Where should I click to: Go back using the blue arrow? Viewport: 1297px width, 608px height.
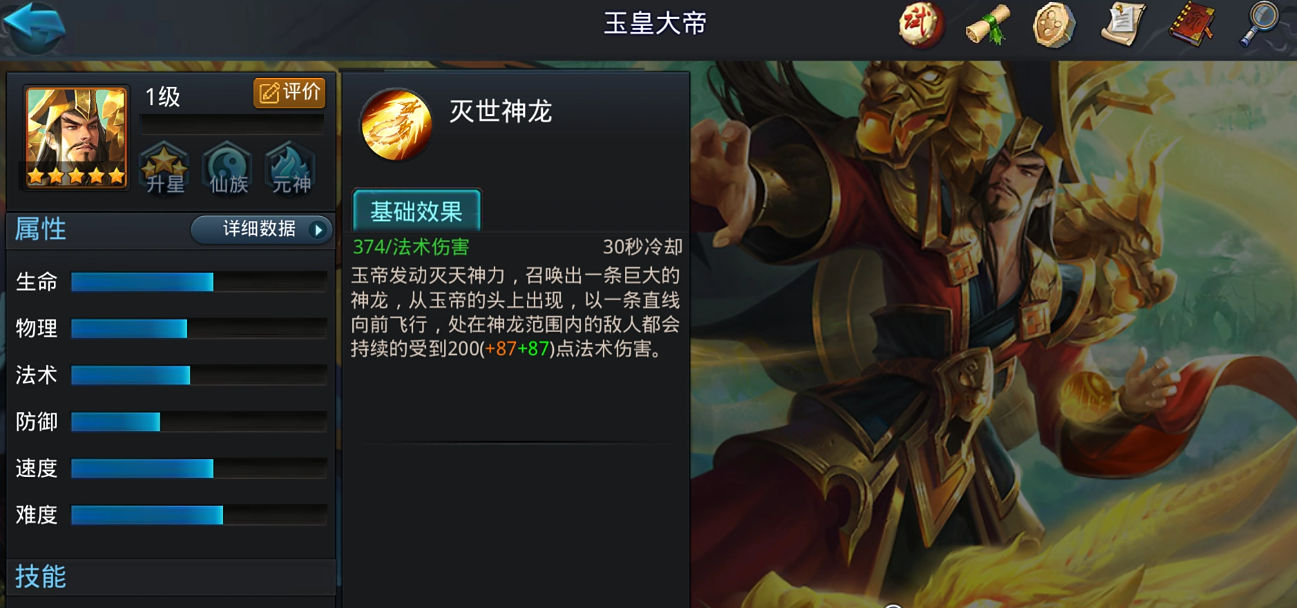click(35, 26)
